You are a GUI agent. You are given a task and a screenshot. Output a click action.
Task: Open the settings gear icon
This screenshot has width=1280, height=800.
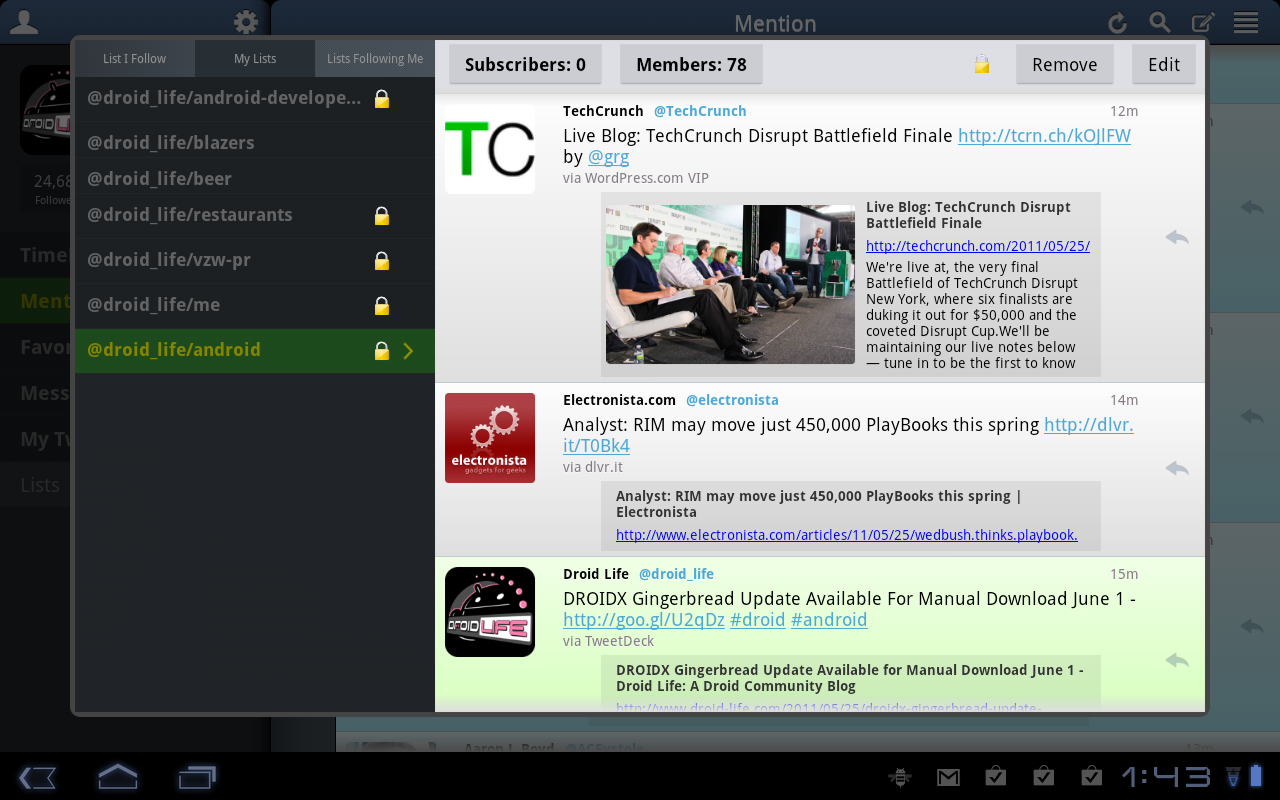point(245,22)
